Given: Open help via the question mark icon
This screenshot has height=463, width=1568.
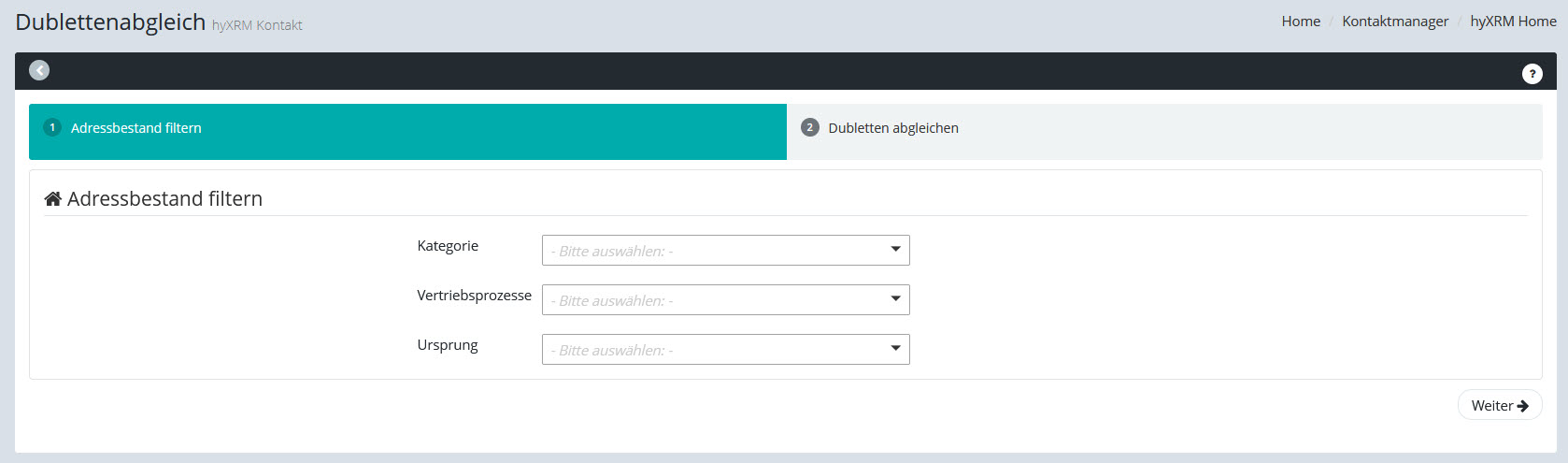Looking at the screenshot, I should [1532, 74].
